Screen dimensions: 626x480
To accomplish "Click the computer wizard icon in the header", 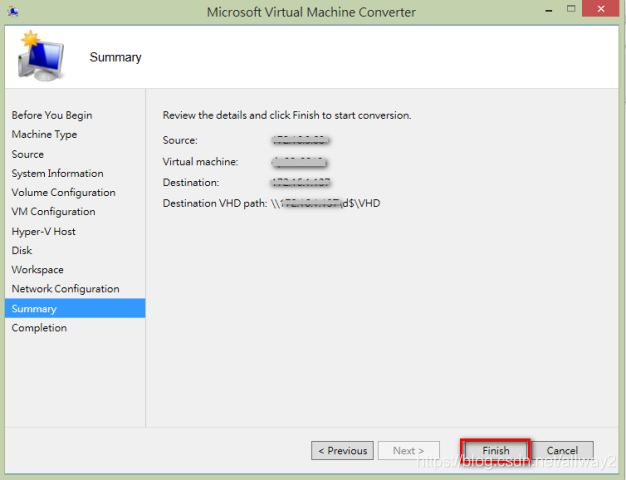I will (40, 56).
